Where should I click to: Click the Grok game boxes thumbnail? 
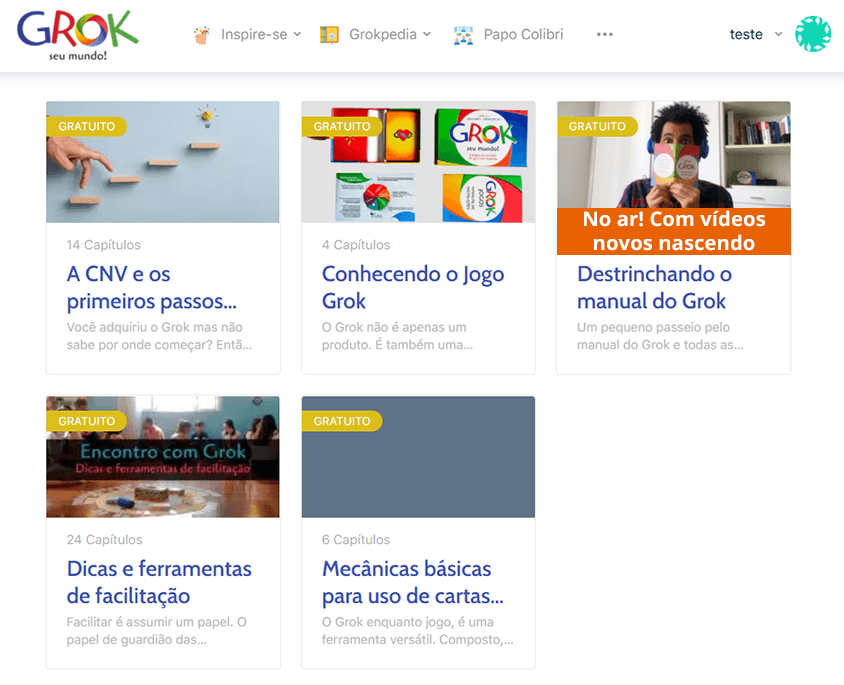click(x=418, y=162)
